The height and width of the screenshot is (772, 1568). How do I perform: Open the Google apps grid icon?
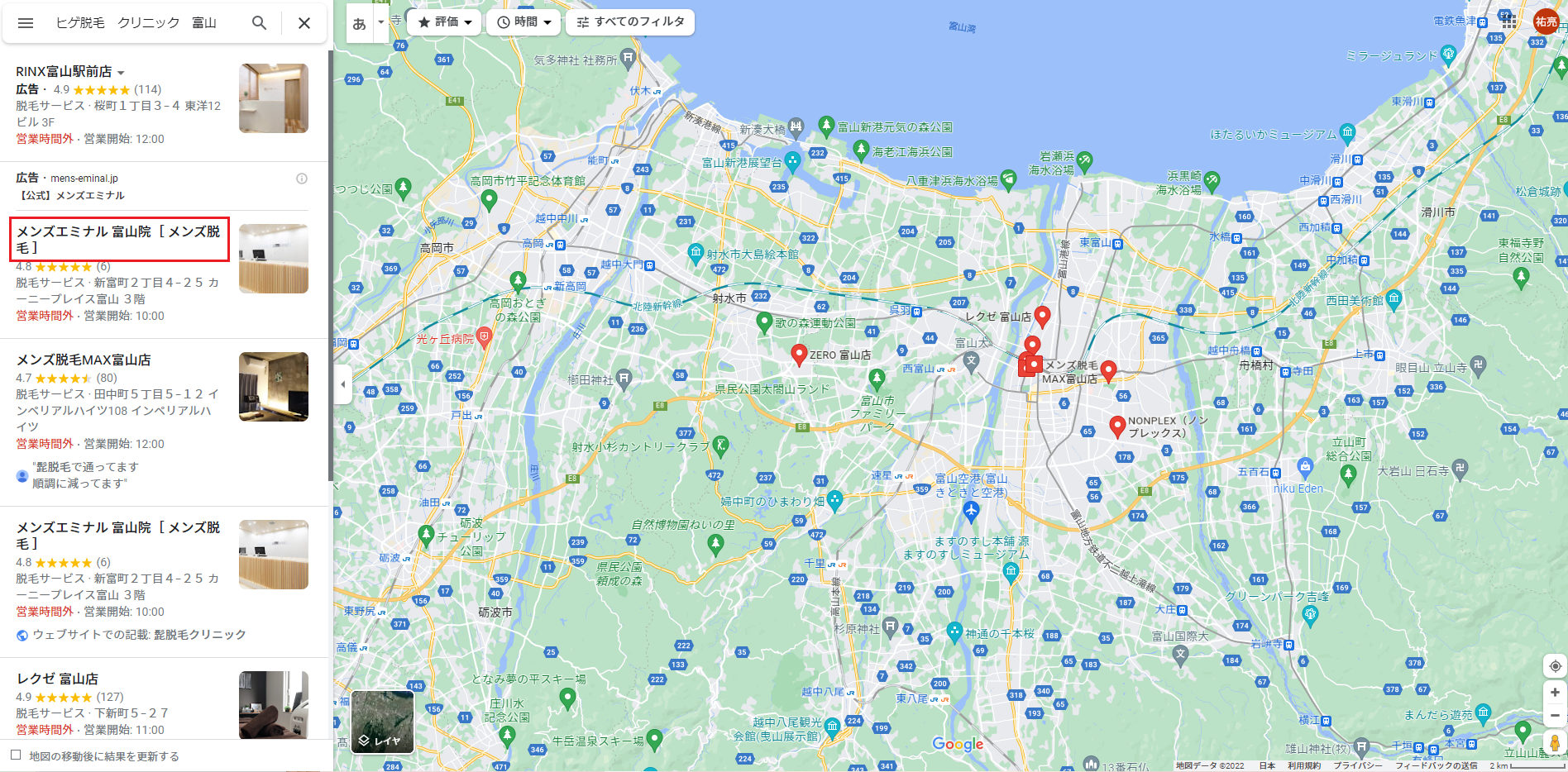click(x=1509, y=22)
